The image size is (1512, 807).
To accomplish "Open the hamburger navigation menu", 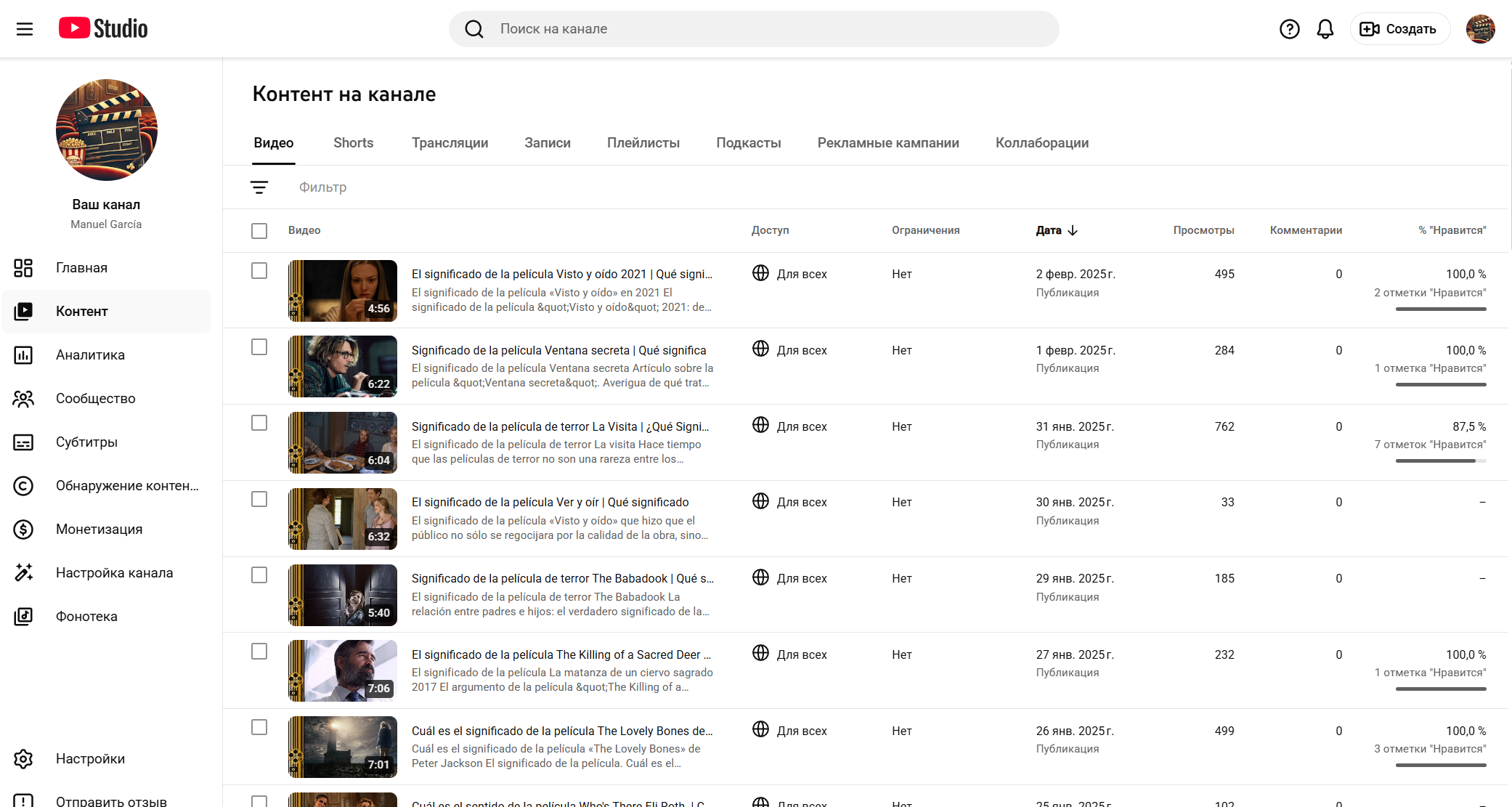I will [x=25, y=29].
